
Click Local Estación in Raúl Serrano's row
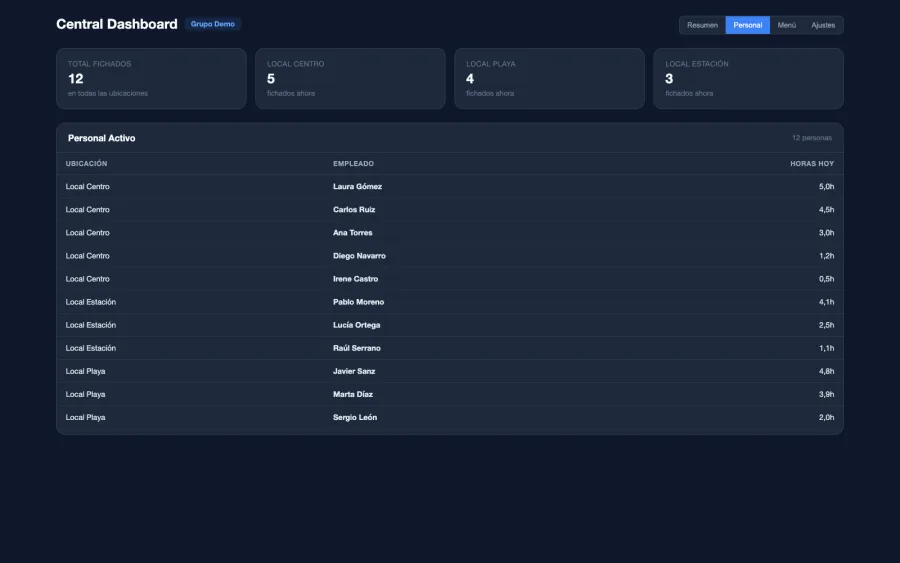[91, 348]
